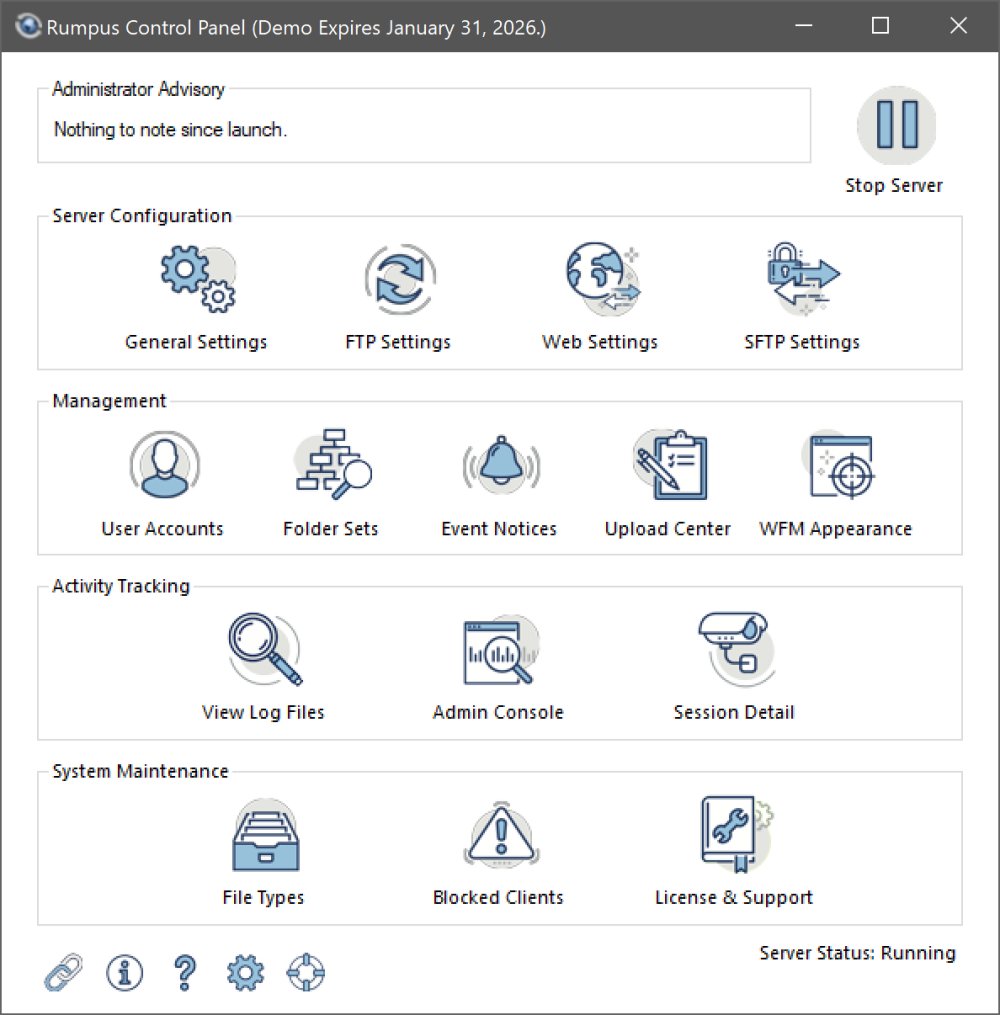Click the bottom gear preferences icon
Screen dimensions: 1000x1015
pyautogui.click(x=245, y=972)
